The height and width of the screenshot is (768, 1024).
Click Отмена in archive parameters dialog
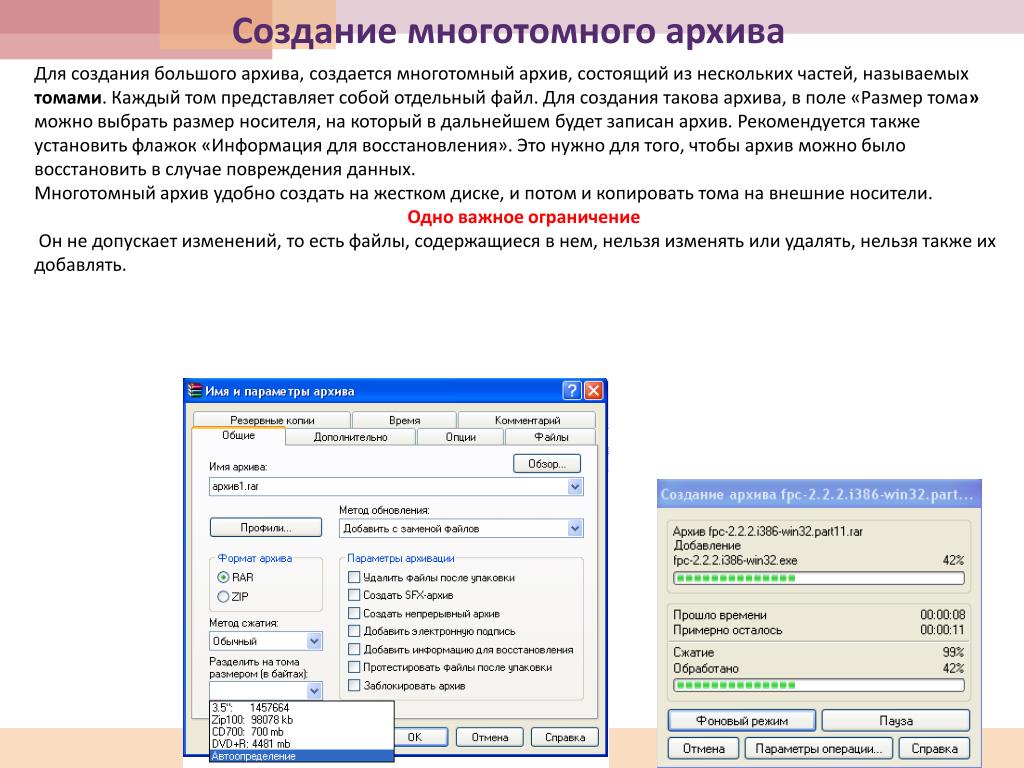click(x=490, y=737)
